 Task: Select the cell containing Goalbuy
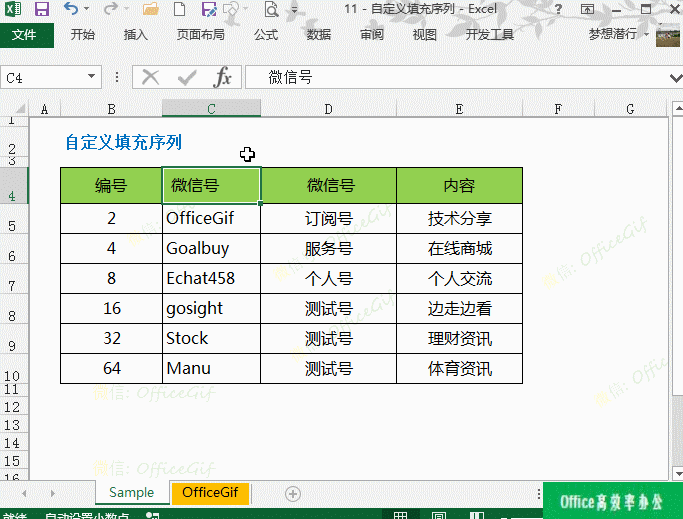pos(211,248)
